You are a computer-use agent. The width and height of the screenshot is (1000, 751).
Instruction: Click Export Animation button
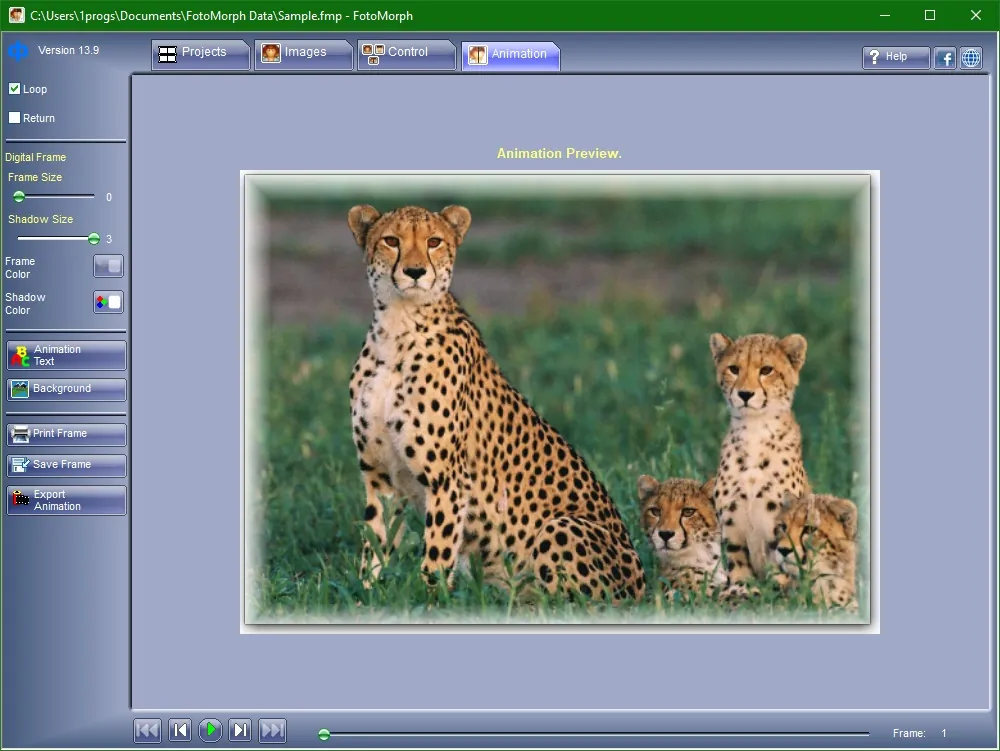(66, 500)
